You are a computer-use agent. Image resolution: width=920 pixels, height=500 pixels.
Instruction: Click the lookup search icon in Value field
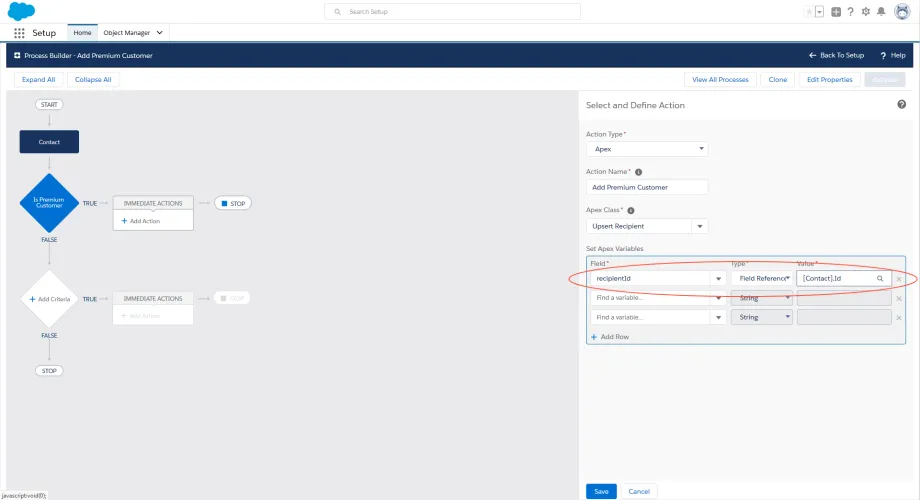point(880,279)
